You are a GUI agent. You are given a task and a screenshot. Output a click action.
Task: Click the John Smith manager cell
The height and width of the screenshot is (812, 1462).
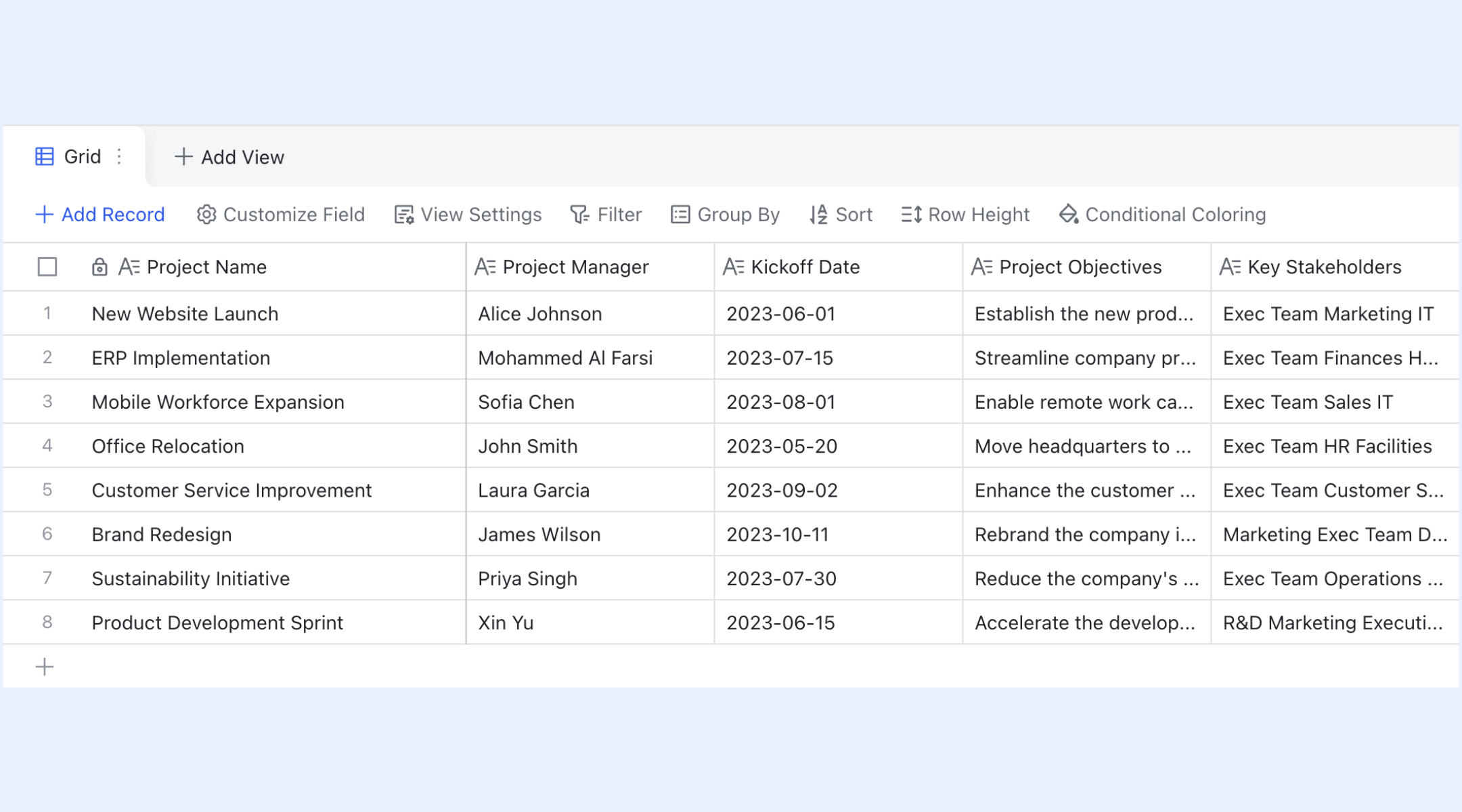(590, 446)
